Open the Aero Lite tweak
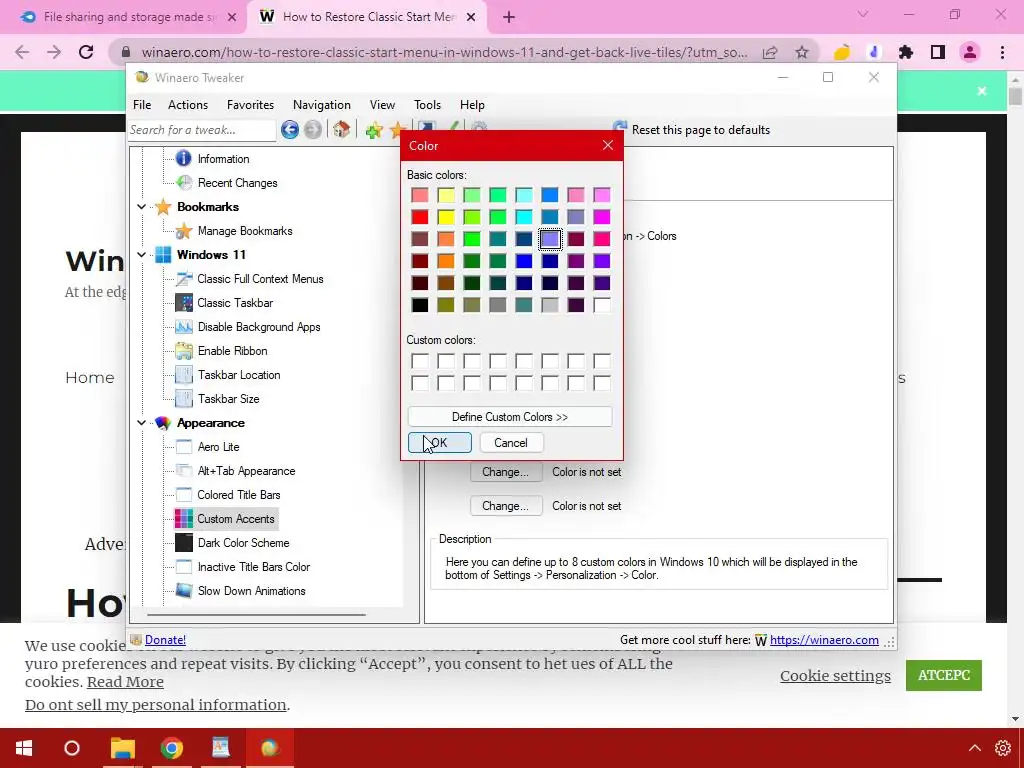 (x=219, y=447)
